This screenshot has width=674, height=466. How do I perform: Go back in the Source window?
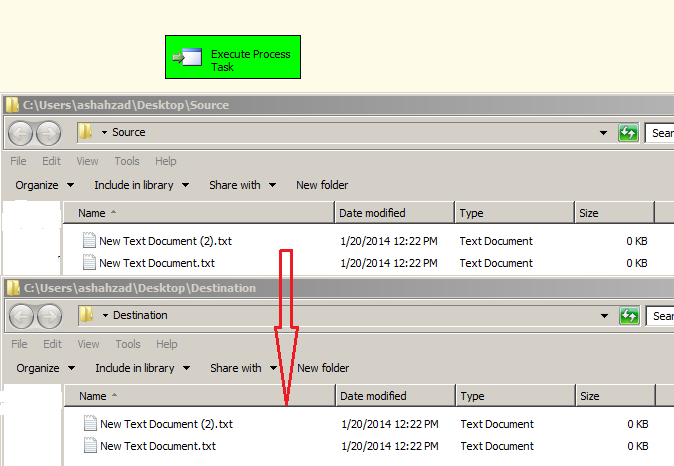pos(20,133)
